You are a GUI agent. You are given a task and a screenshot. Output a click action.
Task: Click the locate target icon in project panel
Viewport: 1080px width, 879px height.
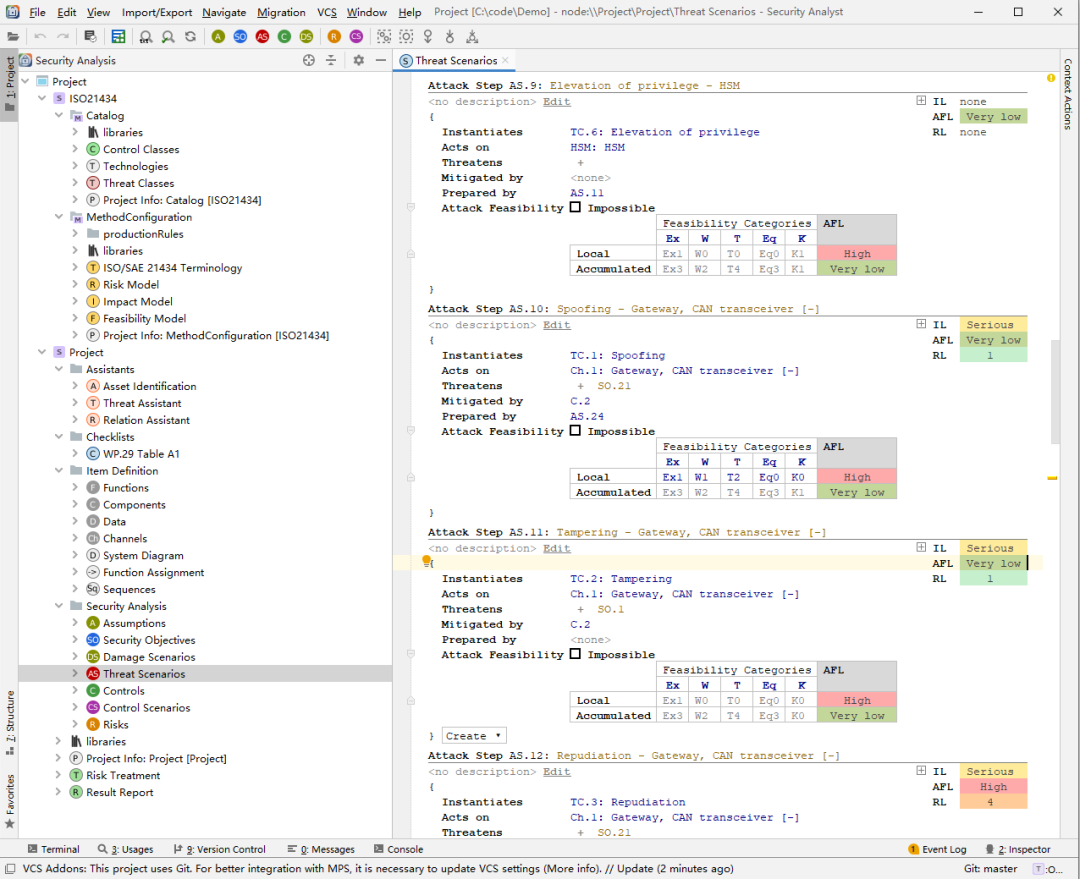click(x=309, y=61)
